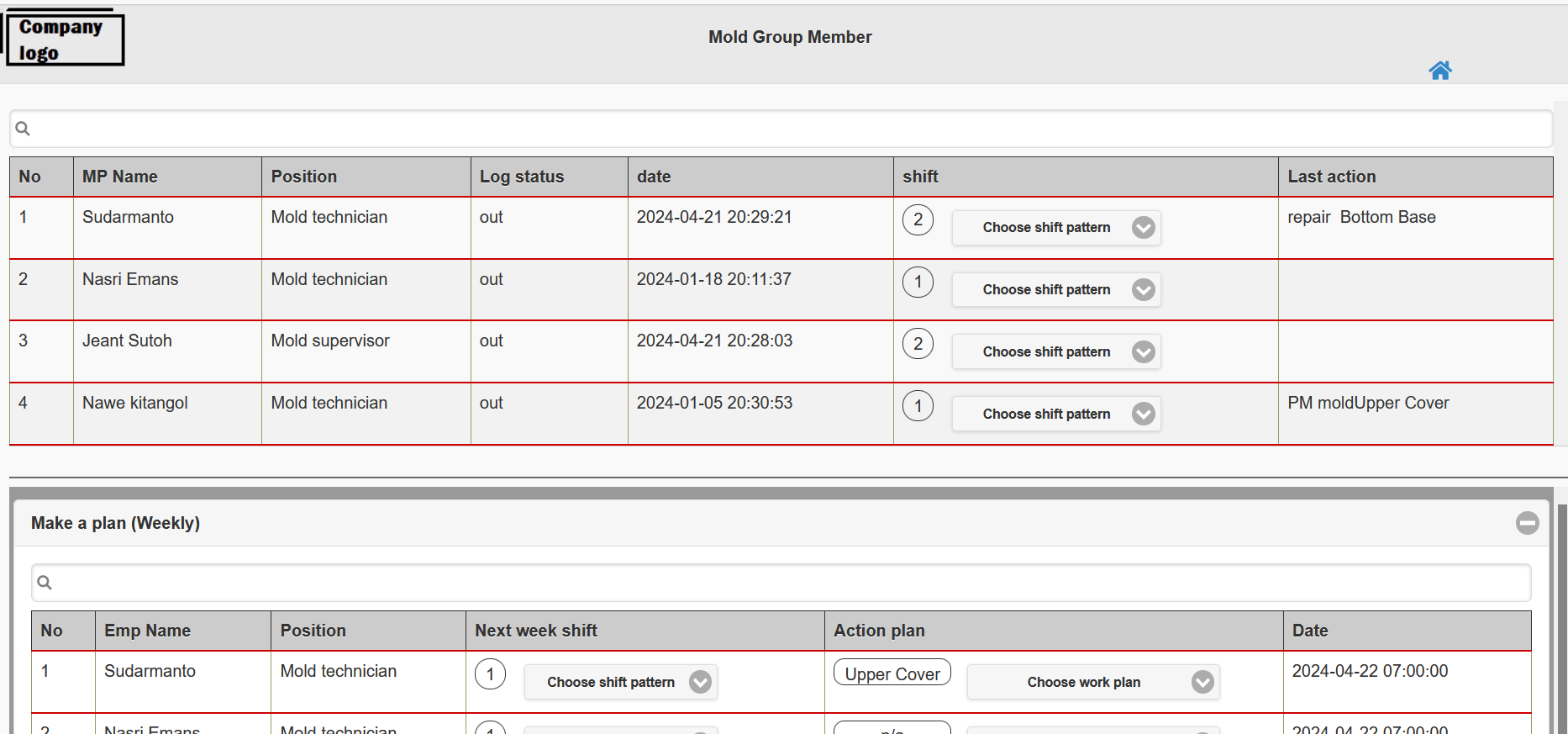Click the Upper Cover action plan badge
The image size is (1568, 734).
[x=892, y=673]
